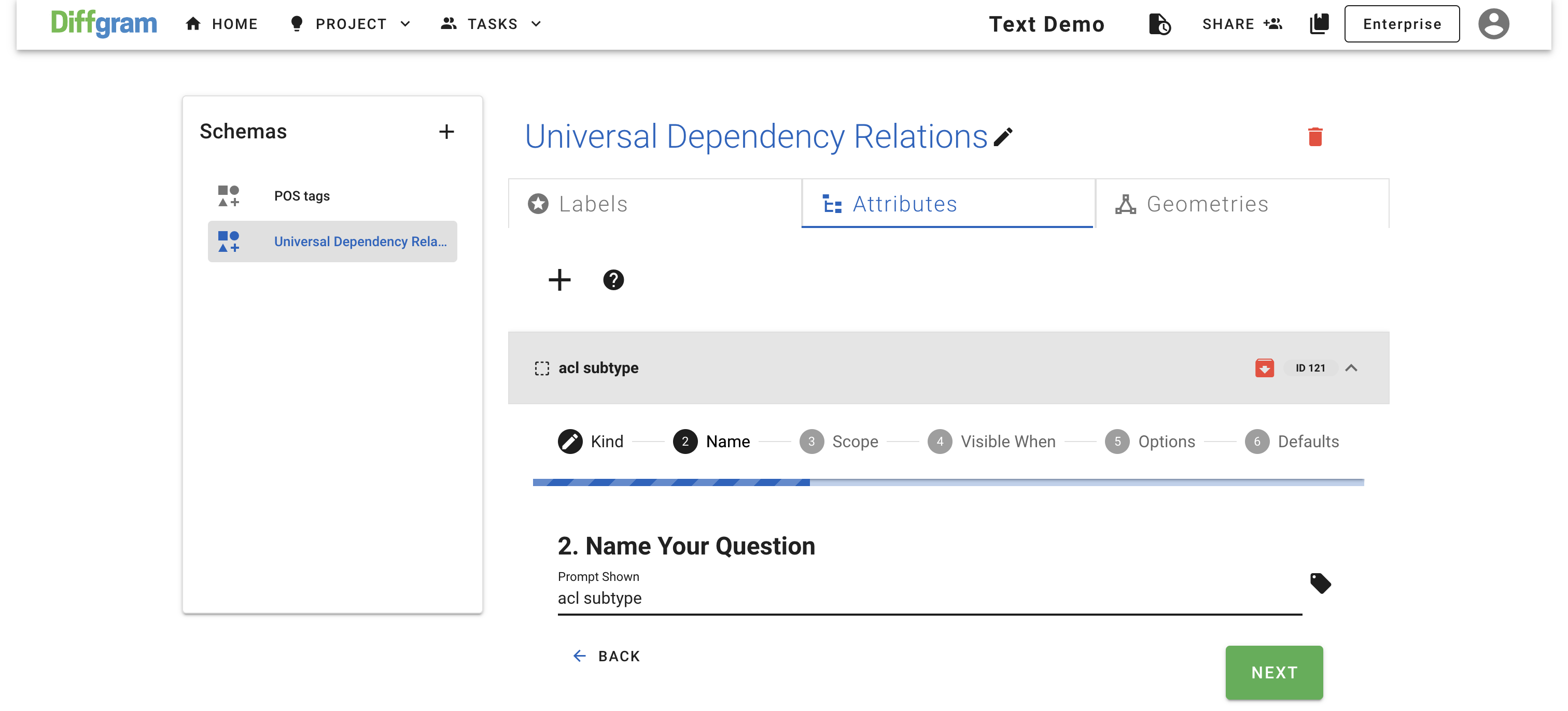Jump to the Scope step
The width and height of the screenshot is (1568, 711).
839,442
